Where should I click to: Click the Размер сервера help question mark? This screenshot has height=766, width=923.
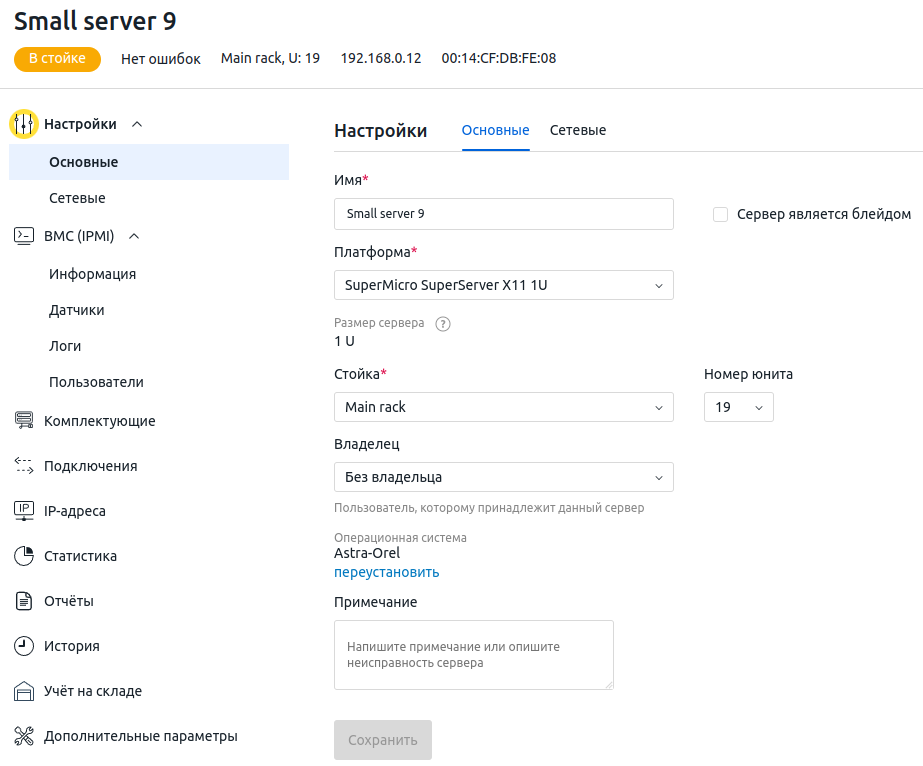tap(444, 324)
